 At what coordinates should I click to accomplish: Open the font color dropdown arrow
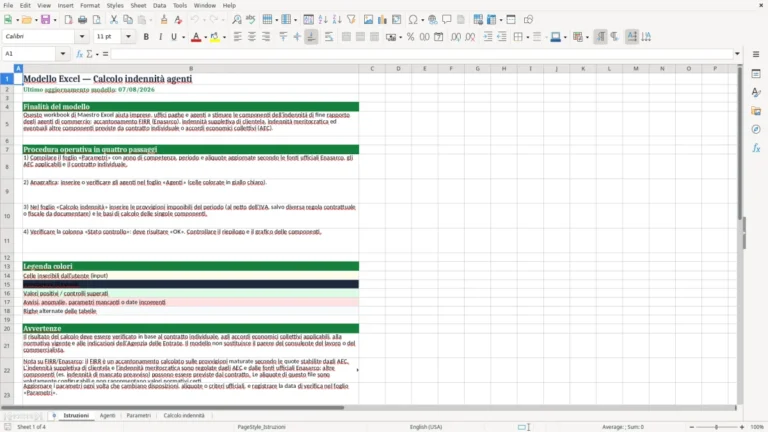click(x=205, y=37)
